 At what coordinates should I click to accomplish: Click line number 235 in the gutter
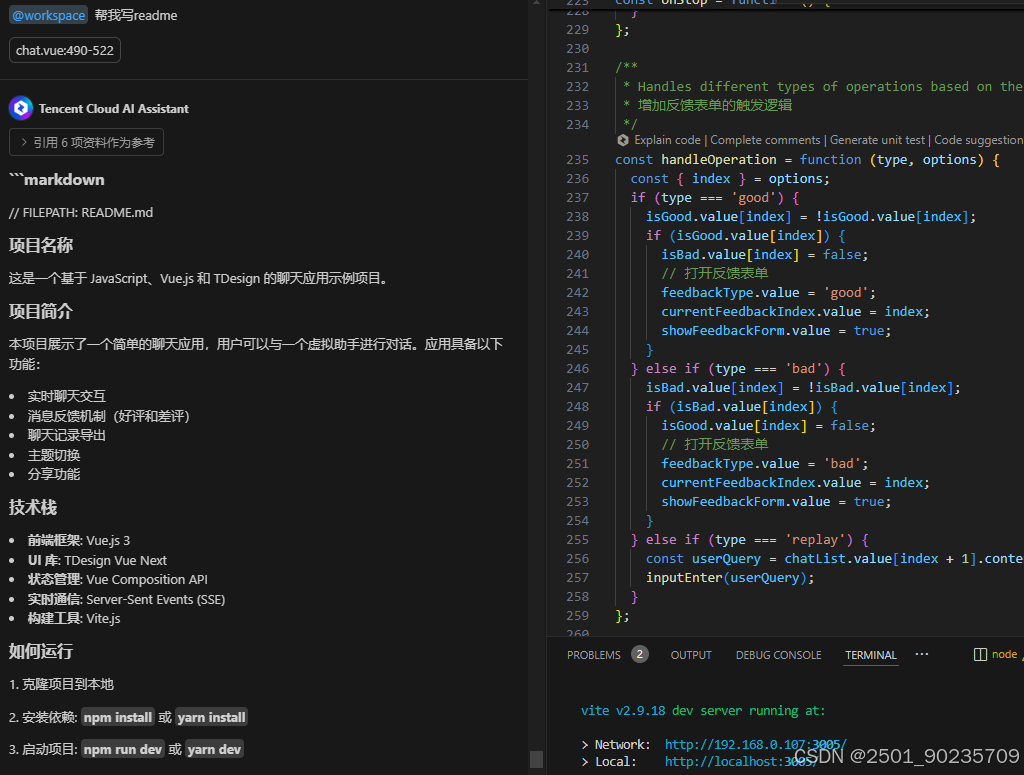(x=577, y=160)
